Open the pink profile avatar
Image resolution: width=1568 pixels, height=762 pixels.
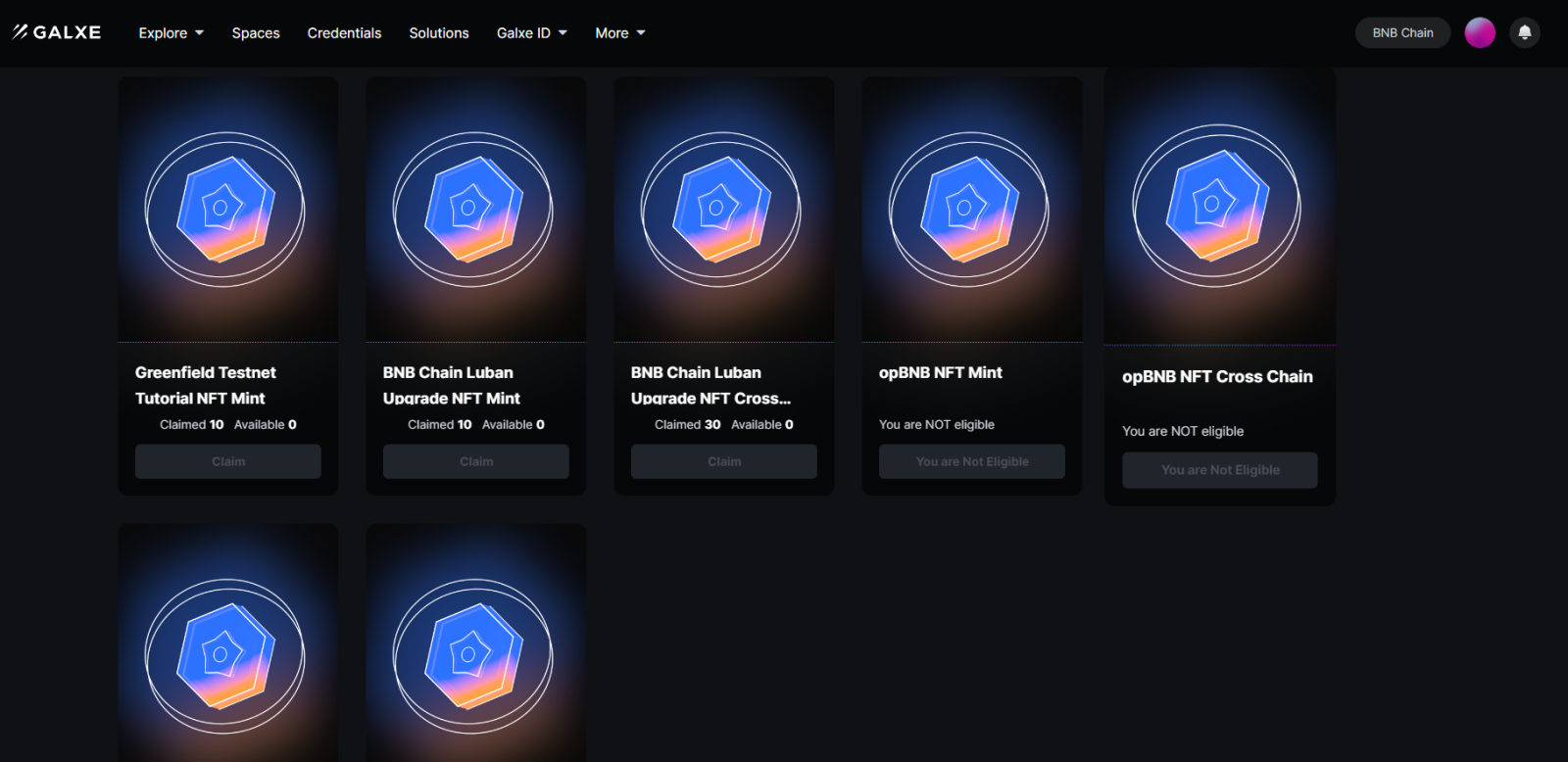tap(1480, 32)
